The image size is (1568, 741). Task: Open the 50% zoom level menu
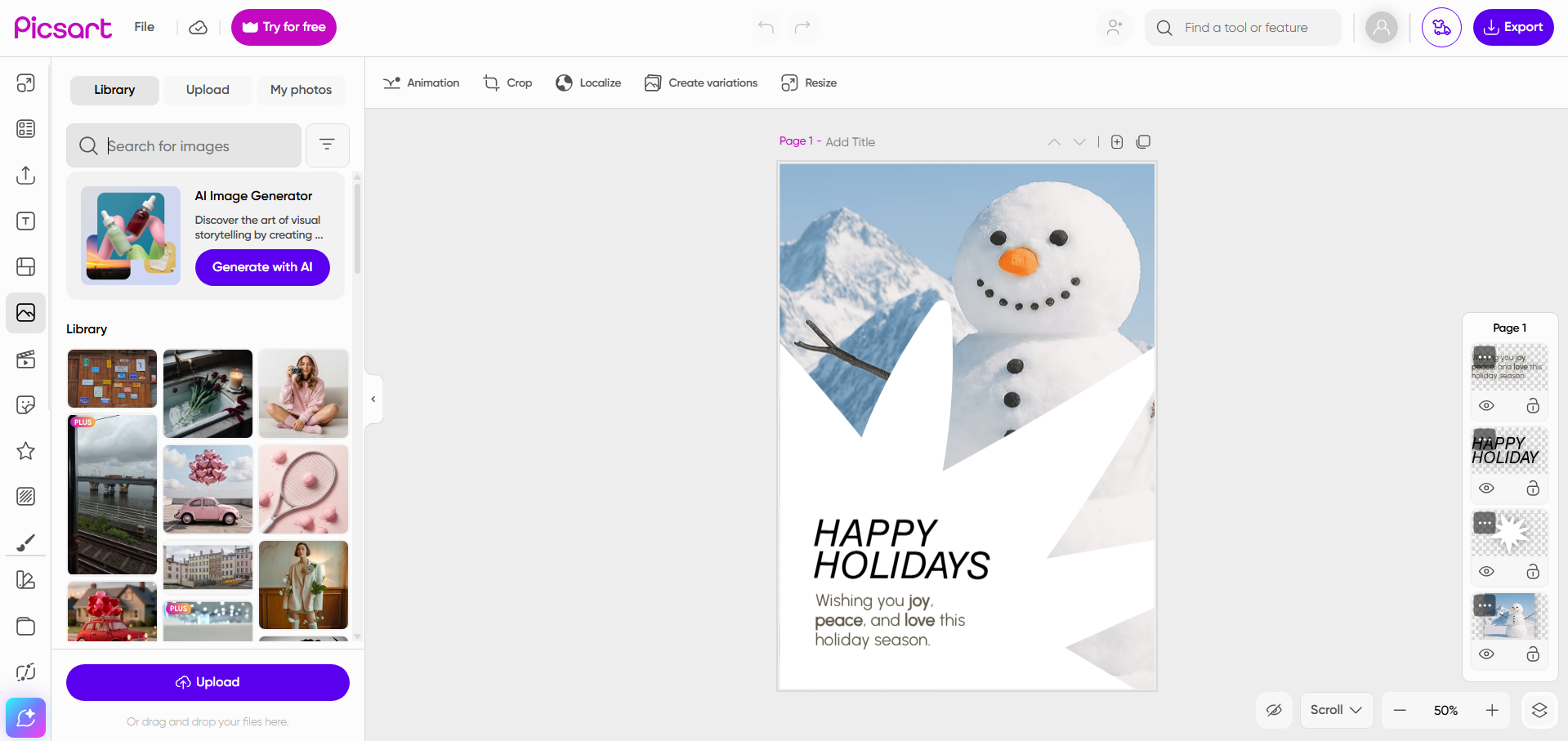1445,711
